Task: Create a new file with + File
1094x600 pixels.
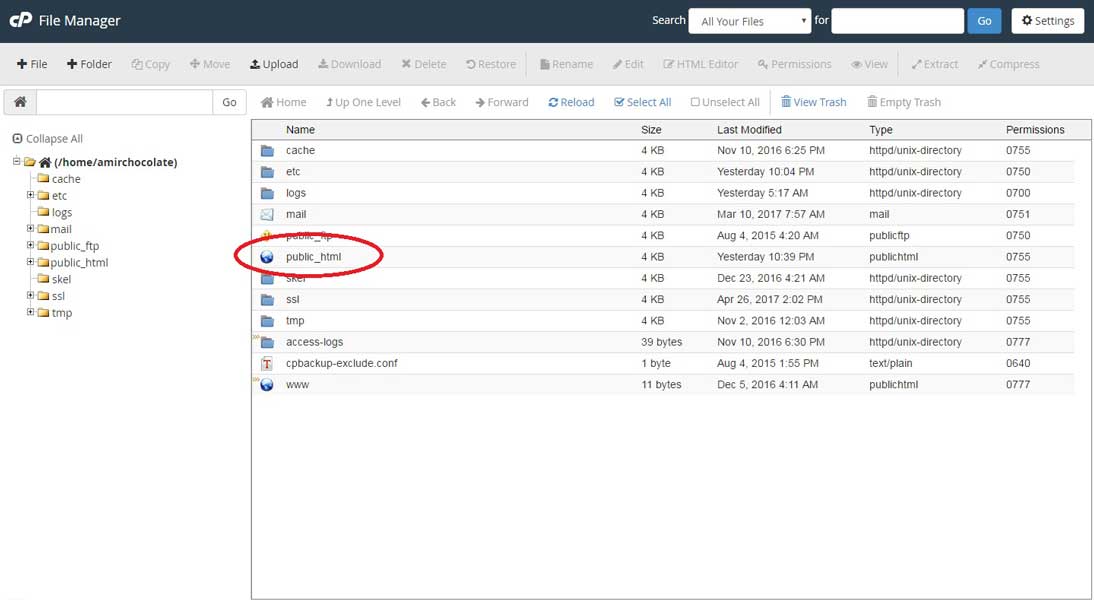Action: pos(32,64)
